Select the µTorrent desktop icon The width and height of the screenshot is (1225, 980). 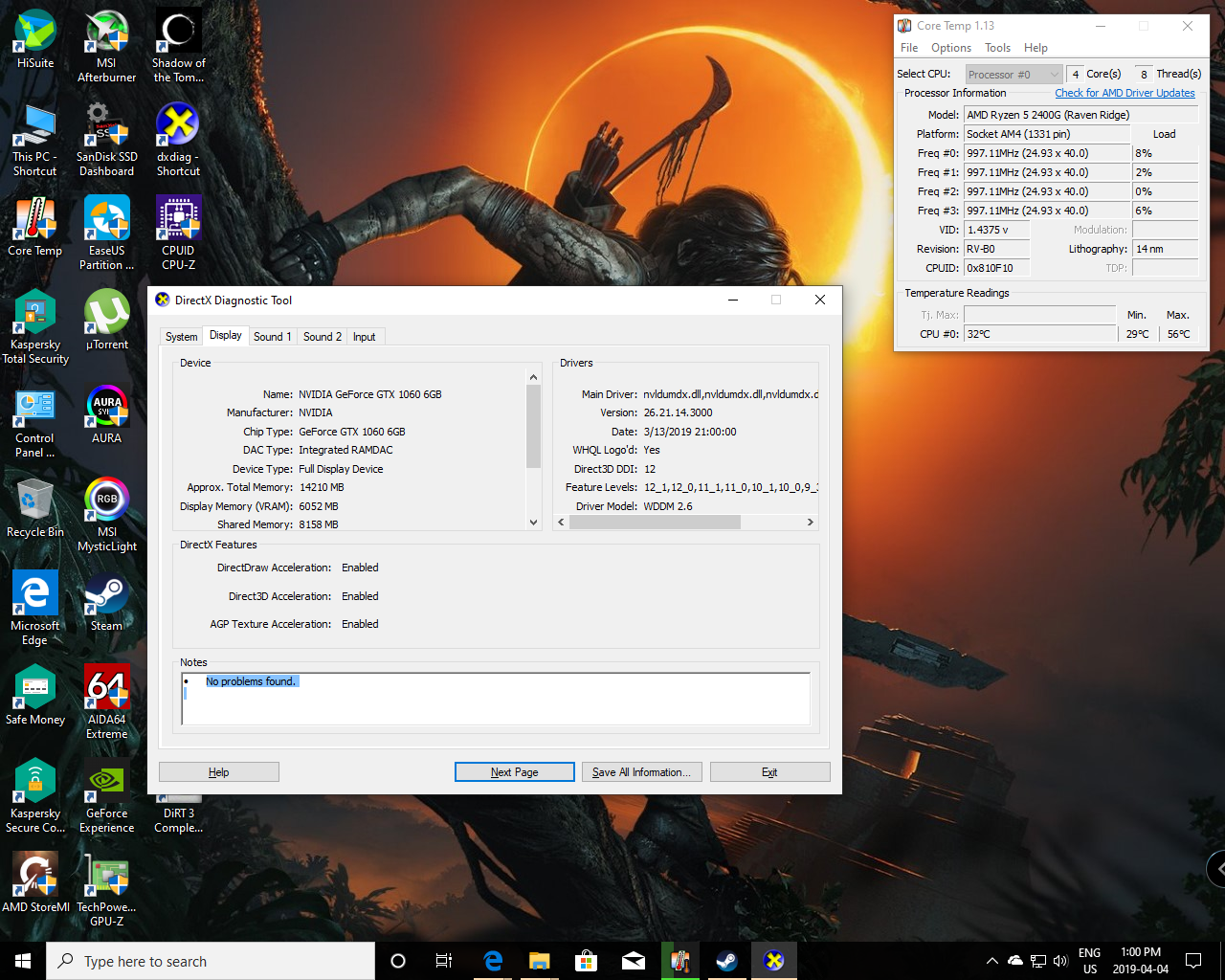click(106, 321)
